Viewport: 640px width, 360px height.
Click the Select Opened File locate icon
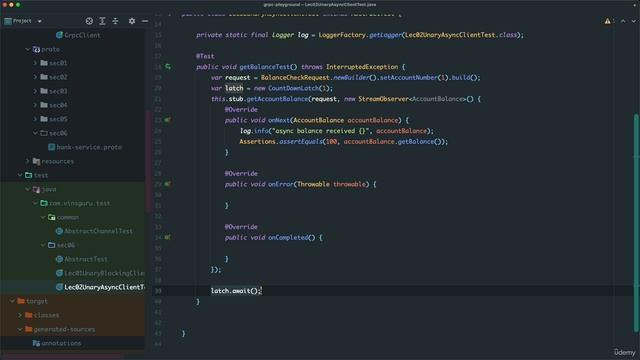[89, 21]
